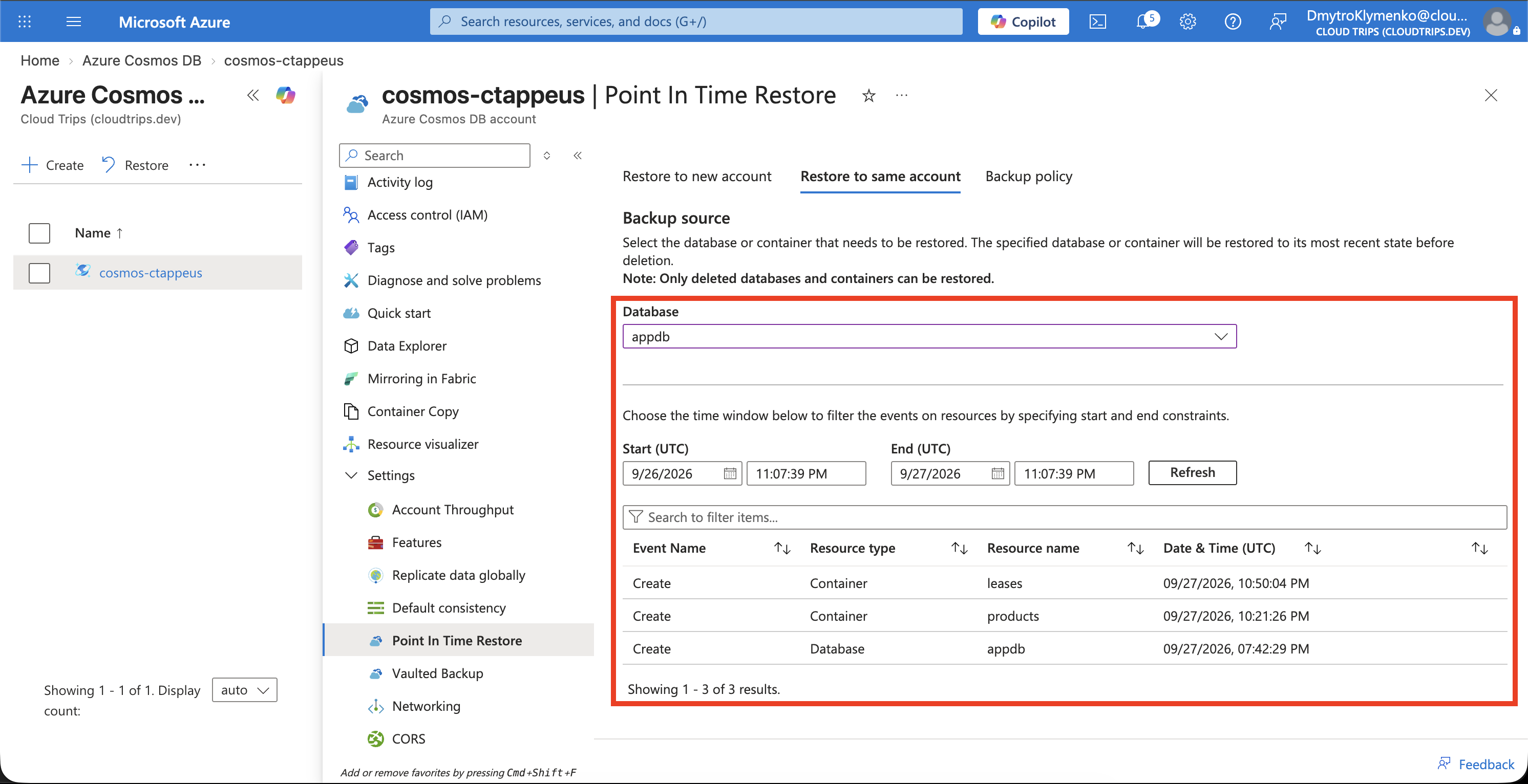Image resolution: width=1528 pixels, height=784 pixels.
Task: Select Point In Time Restore menu item
Action: coord(458,640)
